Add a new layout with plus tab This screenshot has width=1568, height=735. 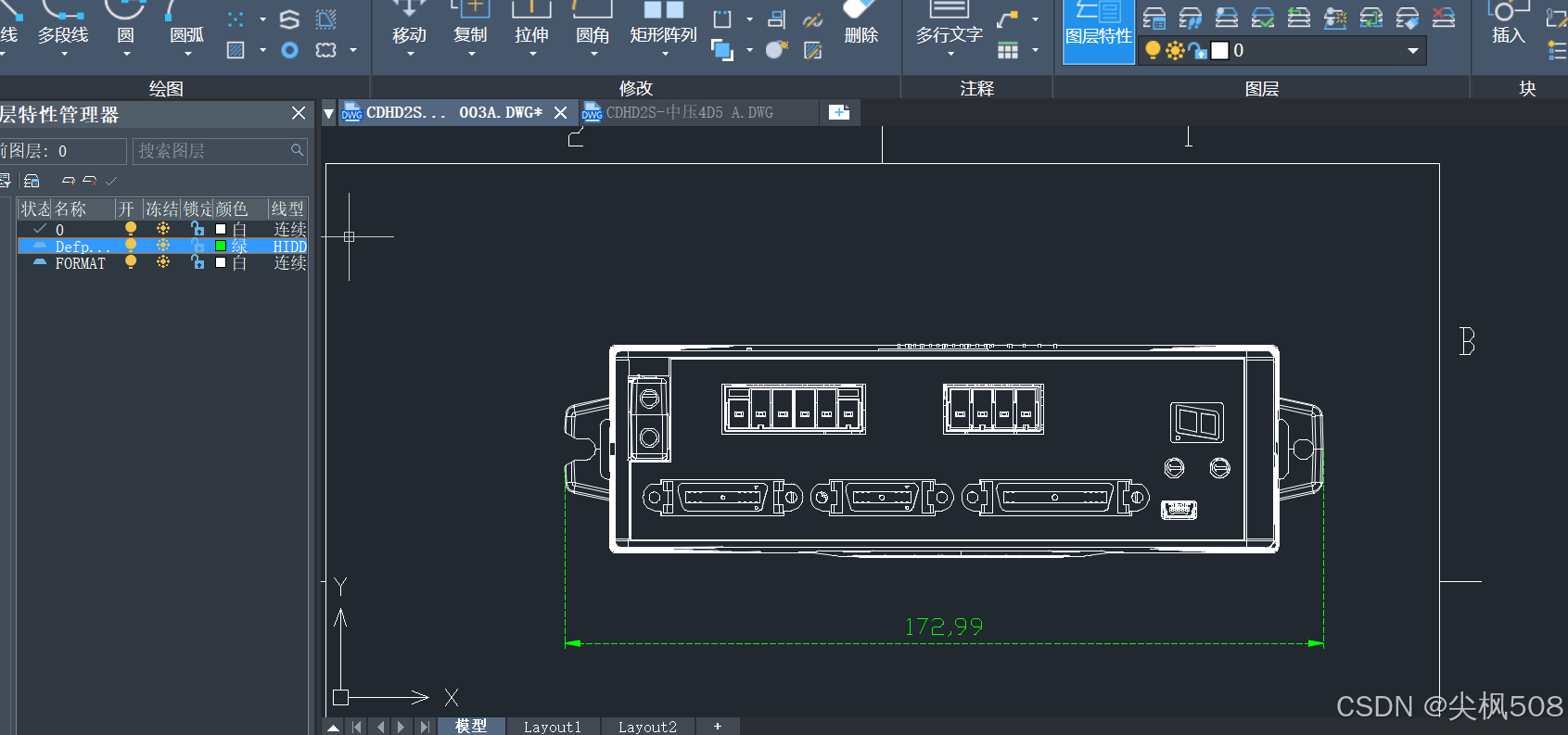pyautogui.click(x=717, y=727)
